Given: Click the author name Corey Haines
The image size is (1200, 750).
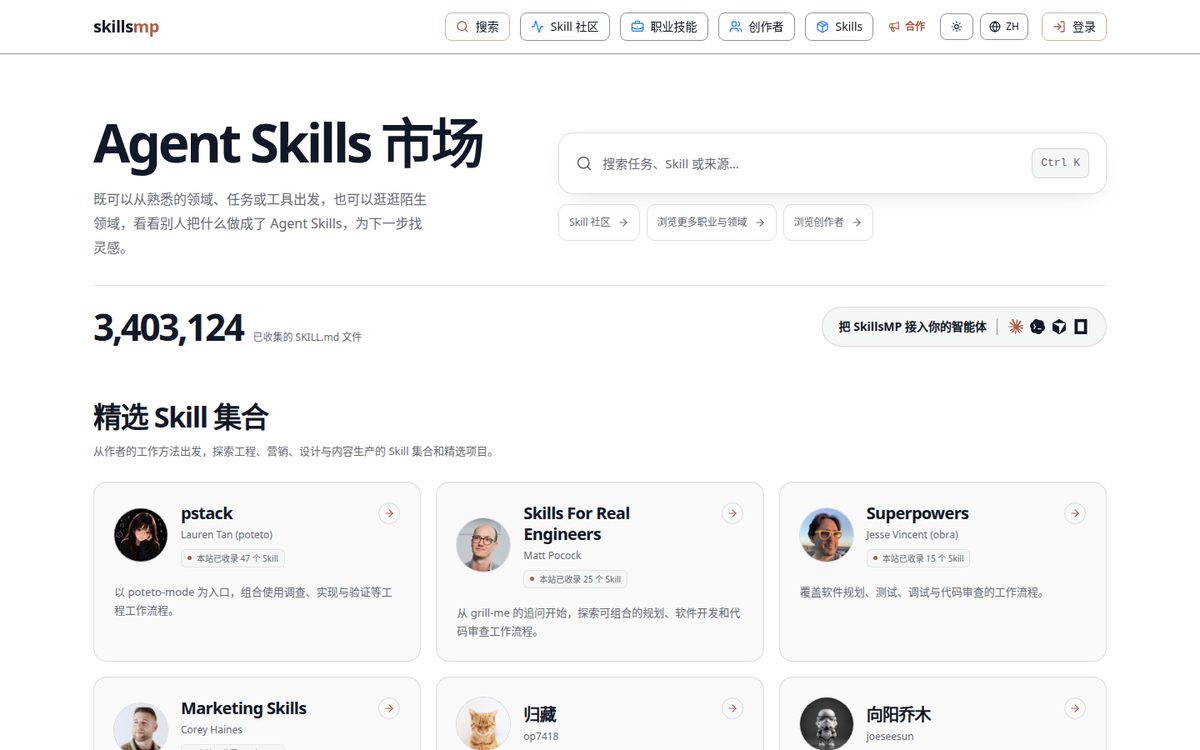Looking at the screenshot, I should 212,730.
